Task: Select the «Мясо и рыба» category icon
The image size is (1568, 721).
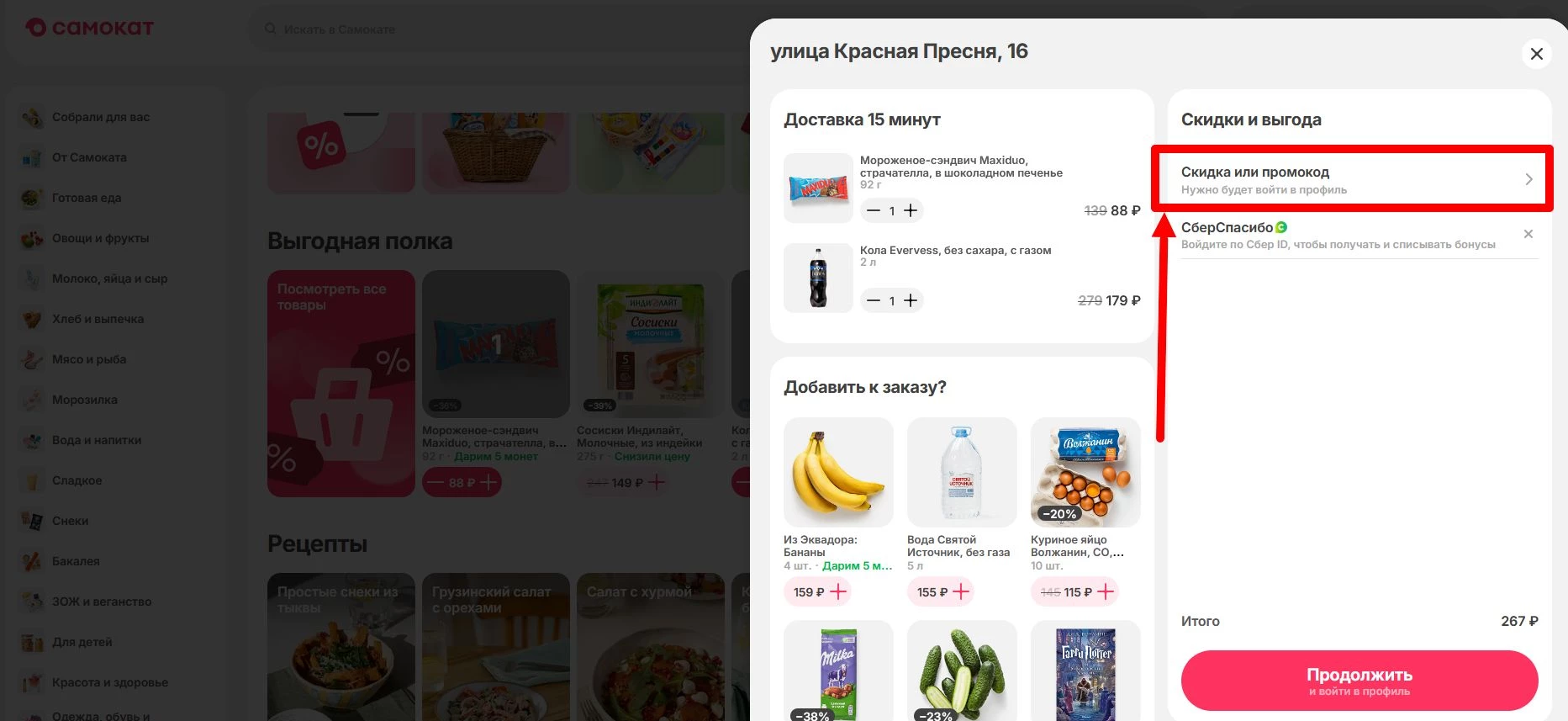Action: (31, 359)
